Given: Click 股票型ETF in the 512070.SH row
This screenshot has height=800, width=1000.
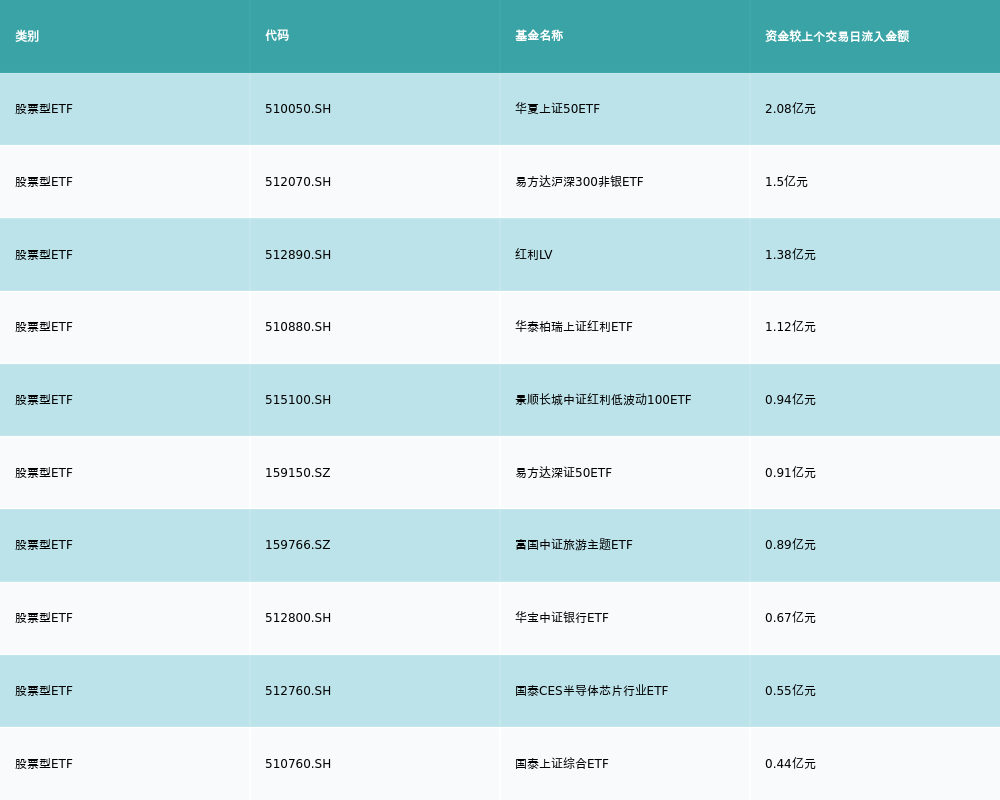Looking at the screenshot, I should click(44, 182).
